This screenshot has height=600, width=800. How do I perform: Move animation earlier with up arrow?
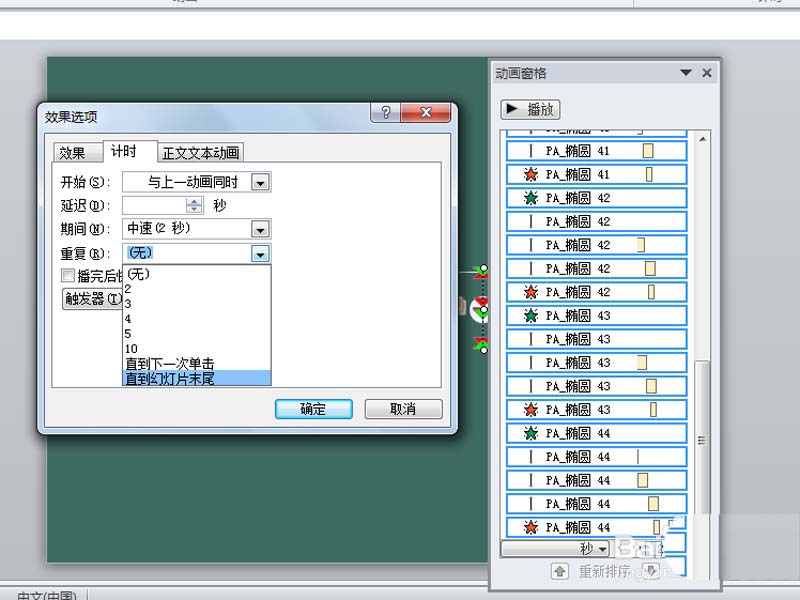[x=560, y=571]
